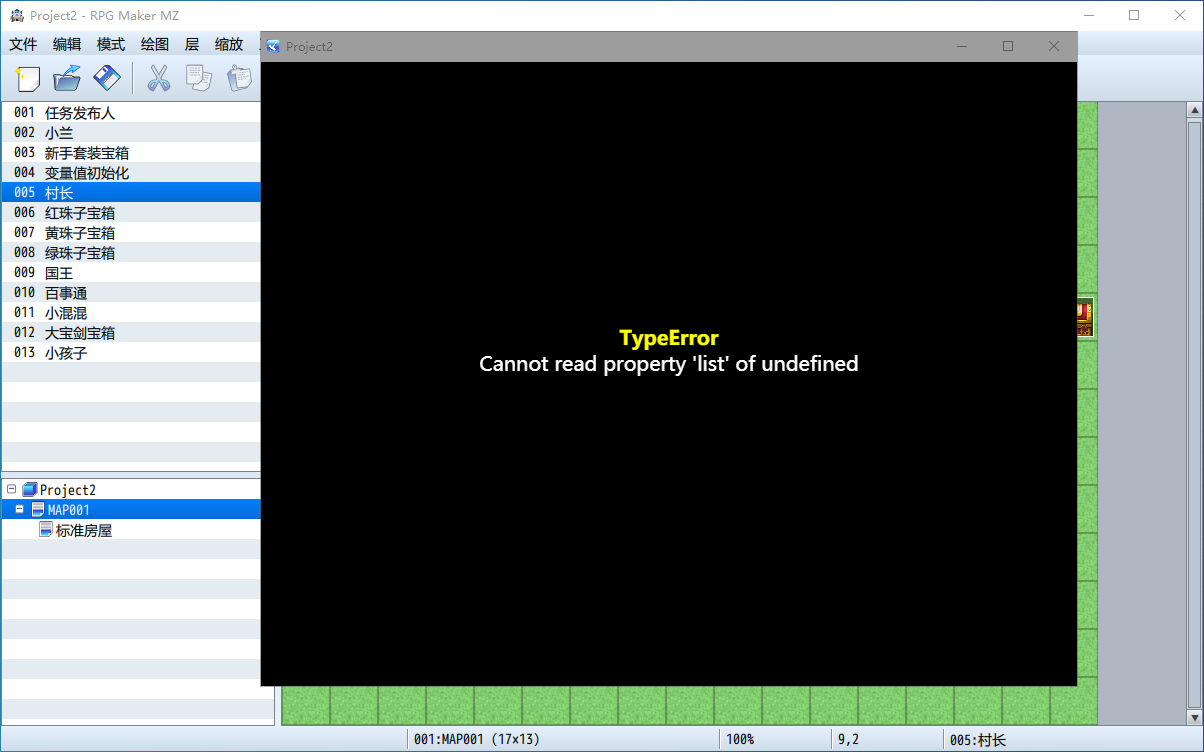The height and width of the screenshot is (752, 1204).
Task: Open the 缩放 menu
Action: click(x=229, y=44)
